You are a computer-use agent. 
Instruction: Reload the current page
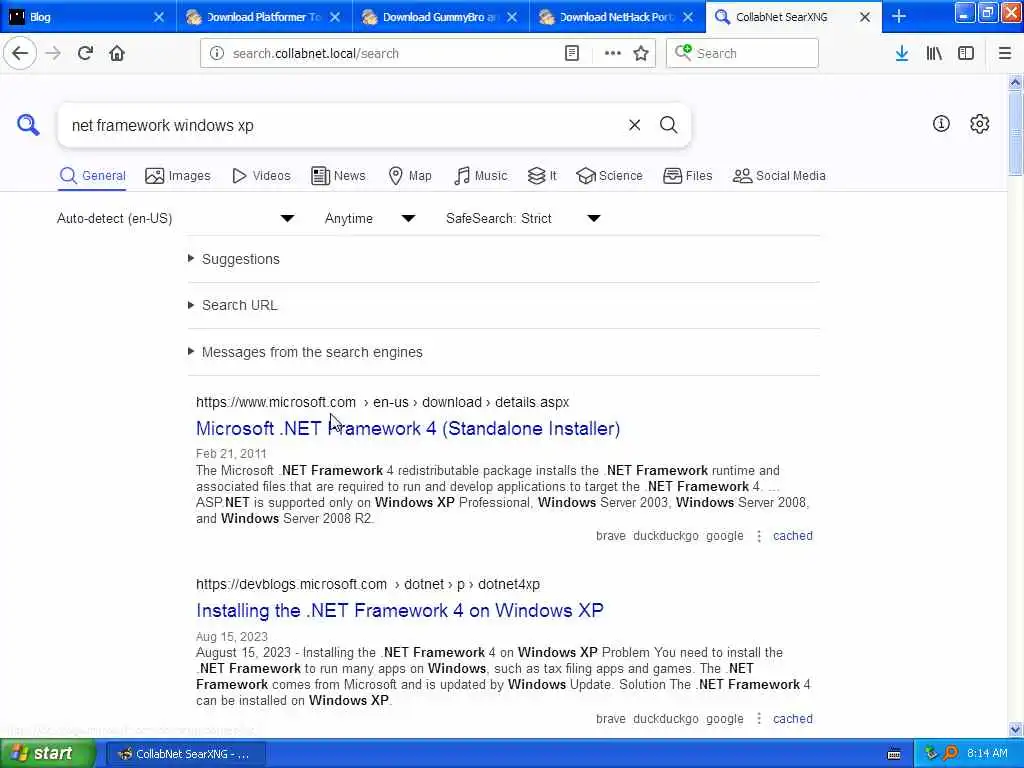tap(85, 53)
